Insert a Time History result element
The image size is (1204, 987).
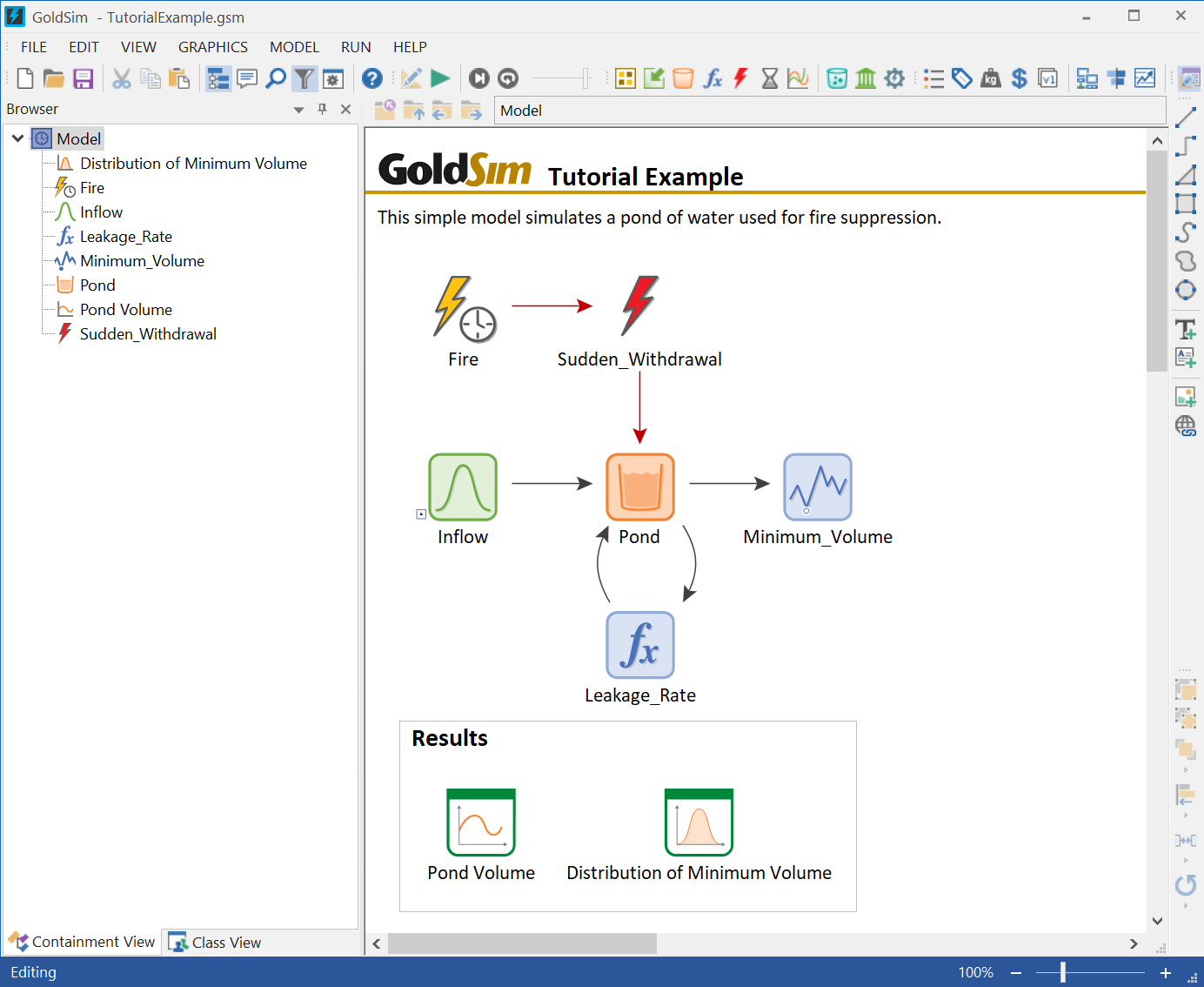pos(798,78)
